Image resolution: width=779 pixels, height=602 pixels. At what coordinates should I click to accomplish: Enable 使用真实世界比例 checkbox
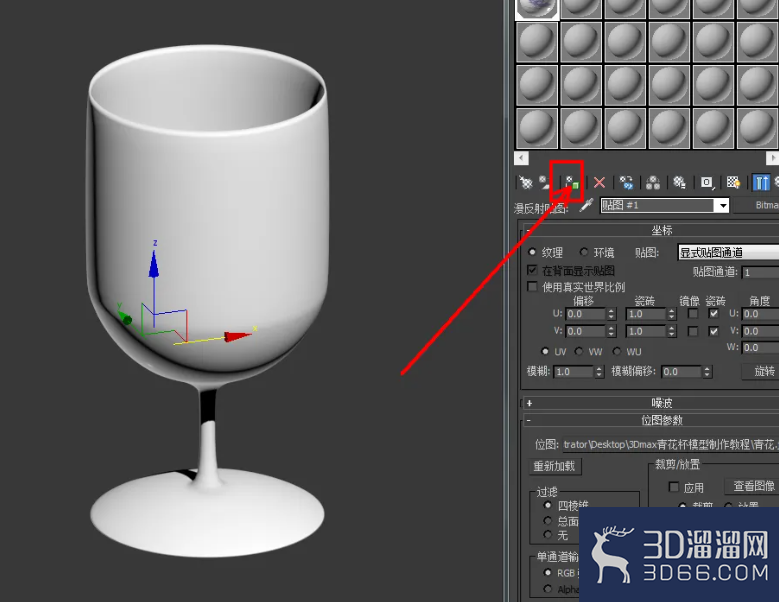532,287
